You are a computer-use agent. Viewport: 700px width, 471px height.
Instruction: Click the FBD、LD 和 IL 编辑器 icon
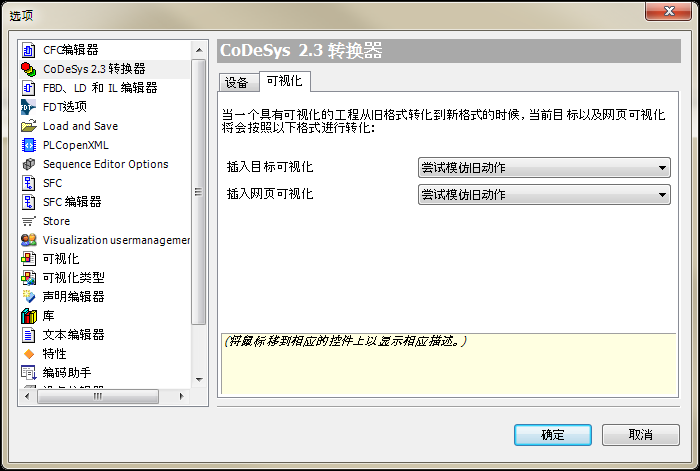coord(29,88)
